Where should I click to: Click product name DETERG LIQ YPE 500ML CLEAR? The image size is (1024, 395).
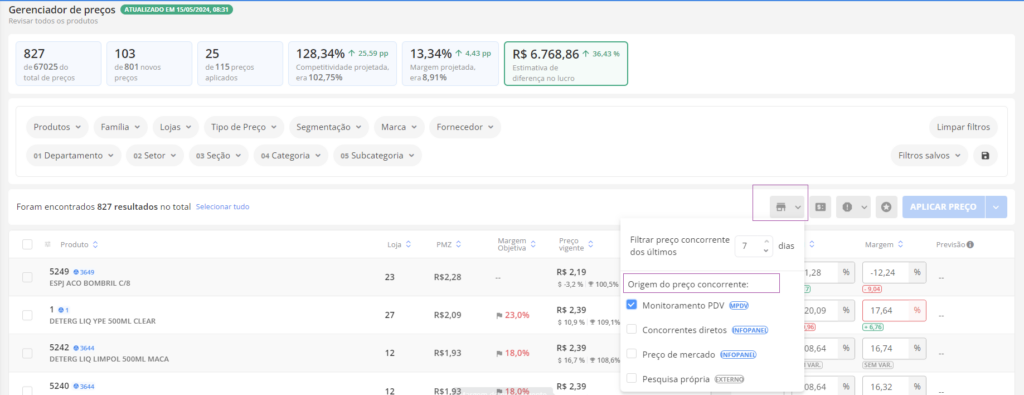(103, 321)
